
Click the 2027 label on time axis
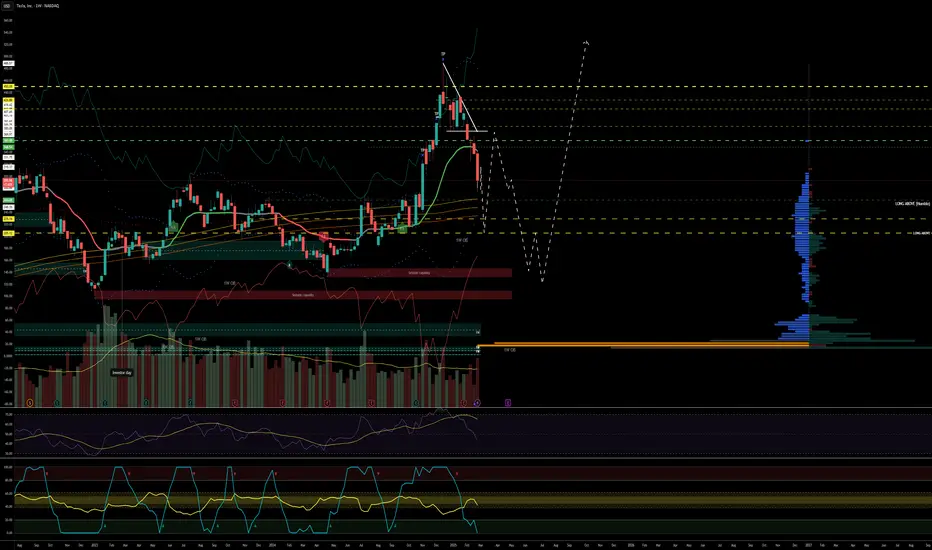click(x=809, y=545)
